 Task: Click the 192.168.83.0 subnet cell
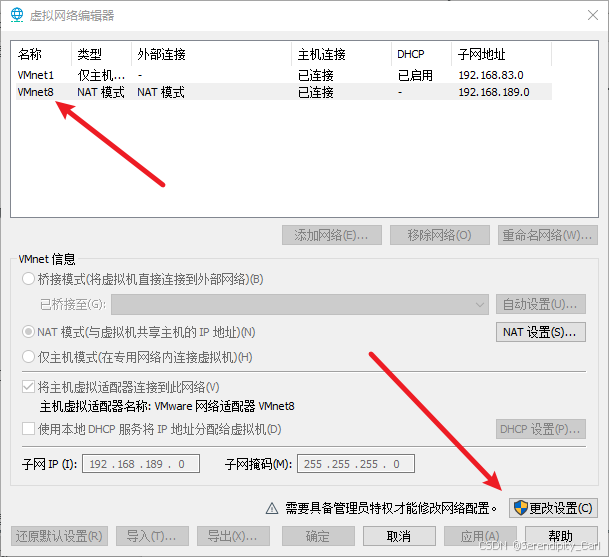[491, 75]
